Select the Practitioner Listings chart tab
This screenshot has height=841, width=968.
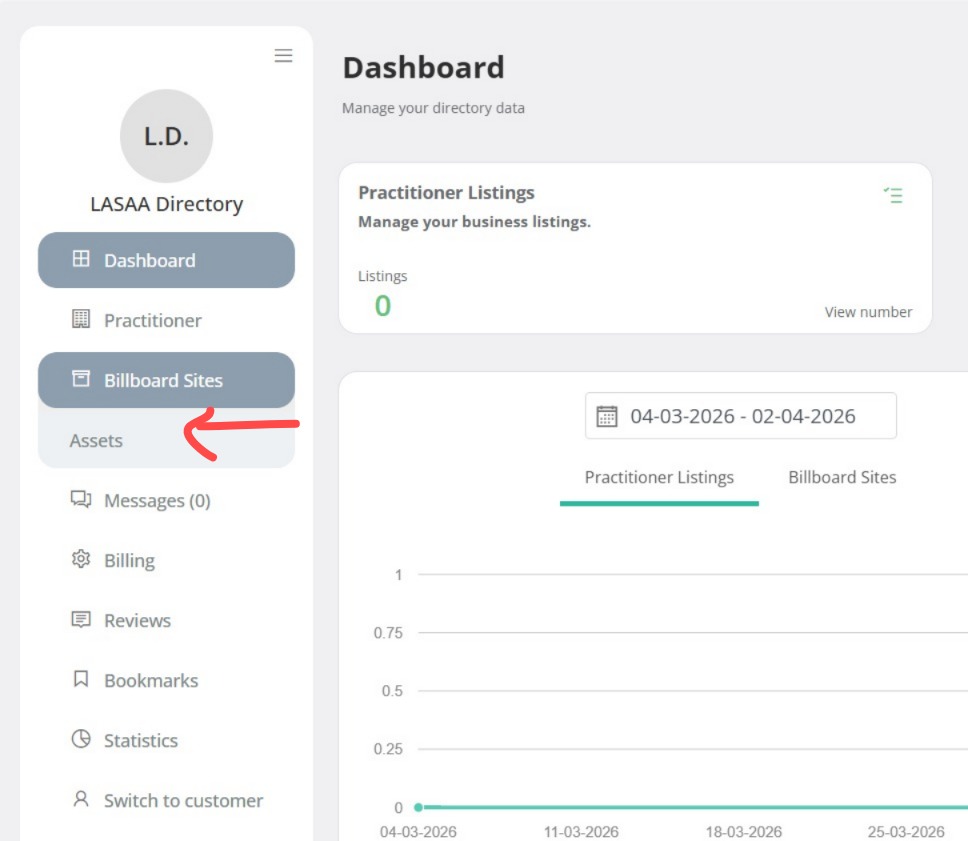(x=659, y=478)
